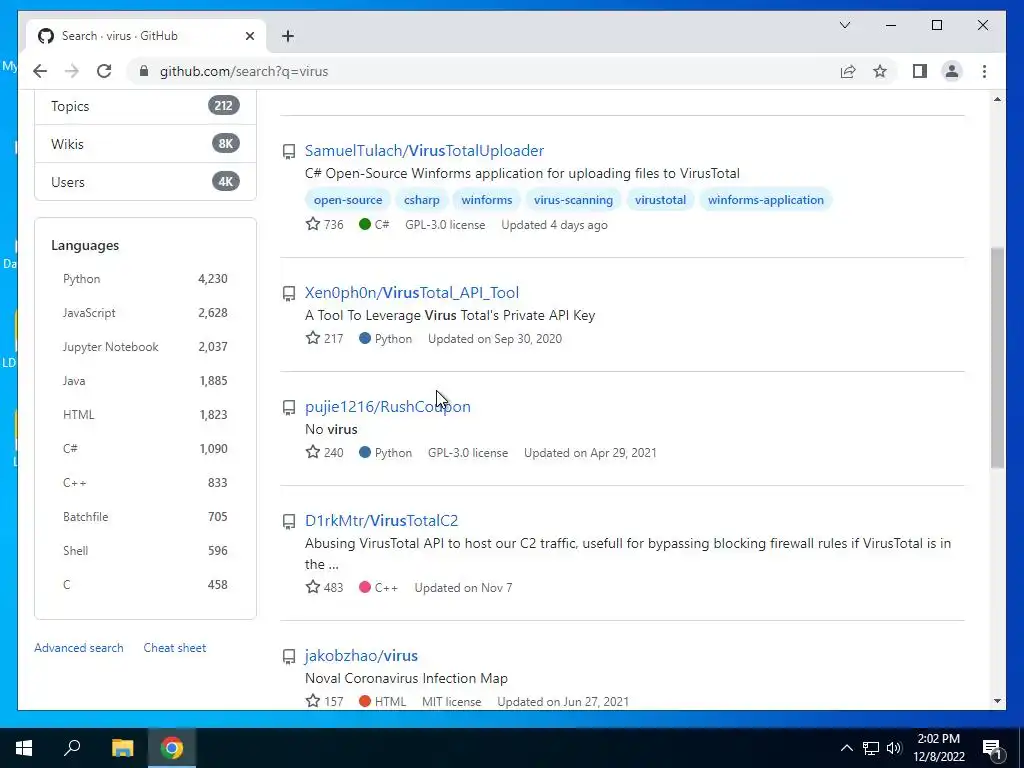Click the Chrome taskbar icon
1024x768 pixels.
pos(172,748)
